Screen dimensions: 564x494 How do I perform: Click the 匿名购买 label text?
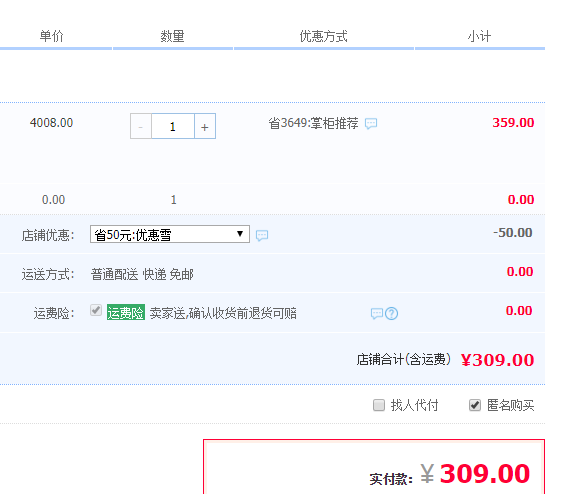tap(510, 405)
